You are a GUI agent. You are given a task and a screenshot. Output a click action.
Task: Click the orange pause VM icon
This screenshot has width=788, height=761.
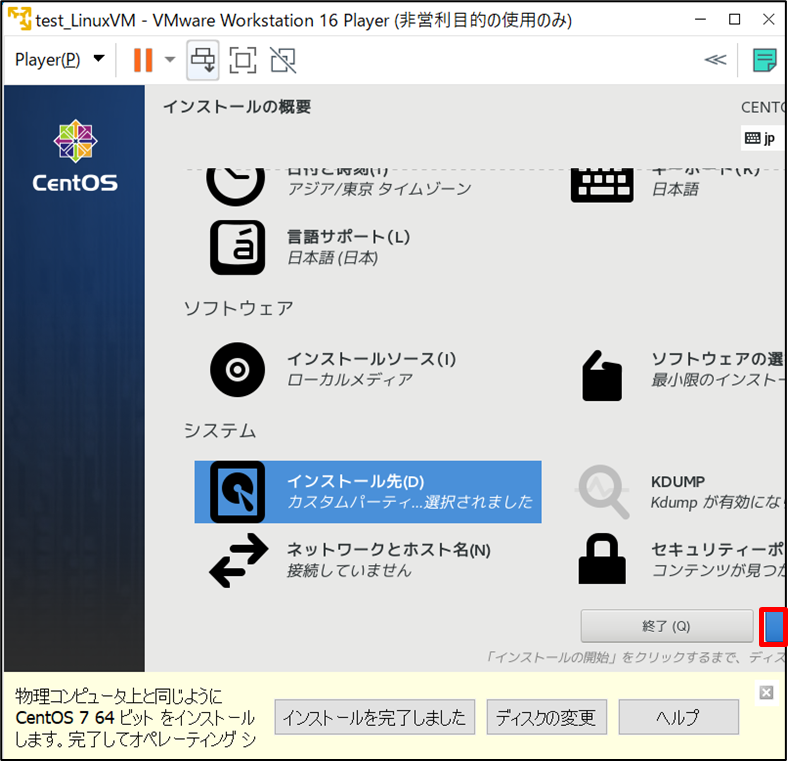pos(143,60)
